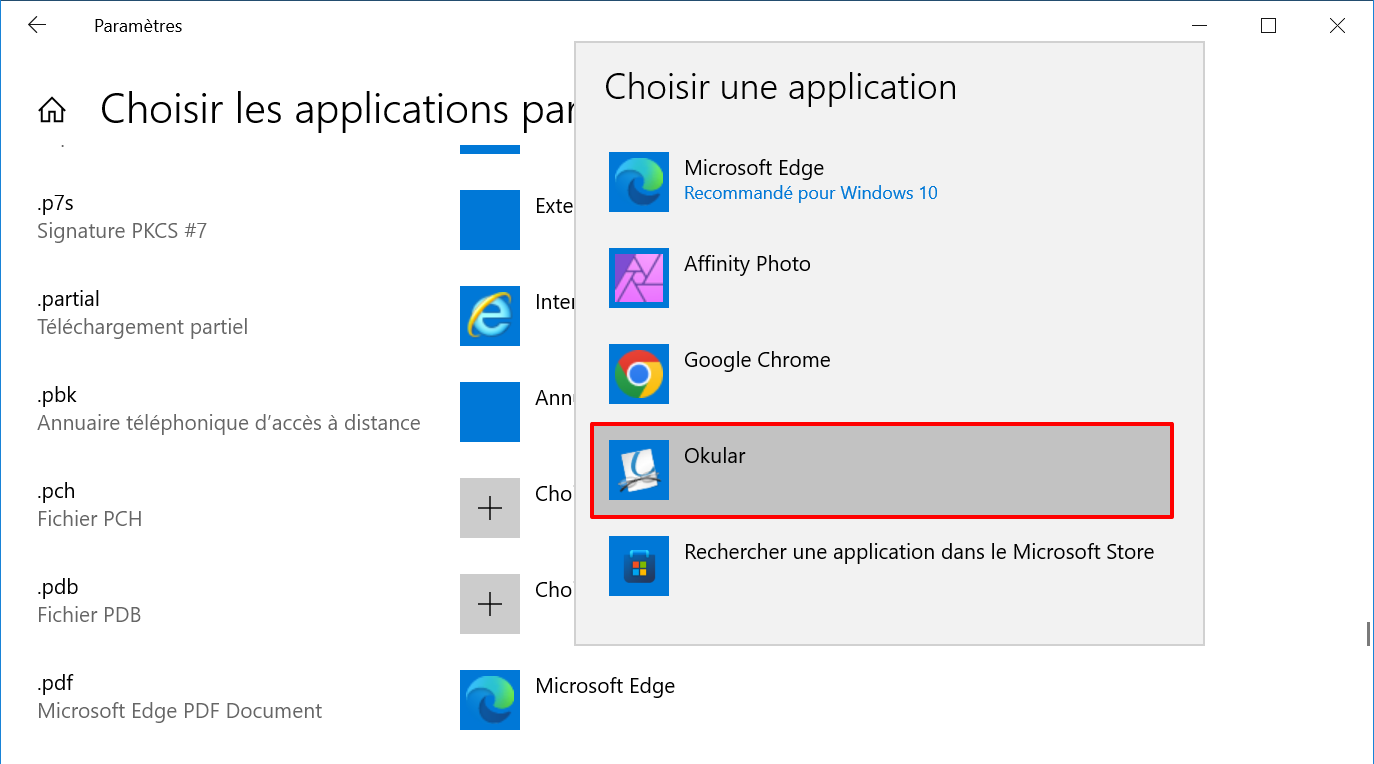
Task: Choose the Affinity Photo icon
Action: pos(639,278)
